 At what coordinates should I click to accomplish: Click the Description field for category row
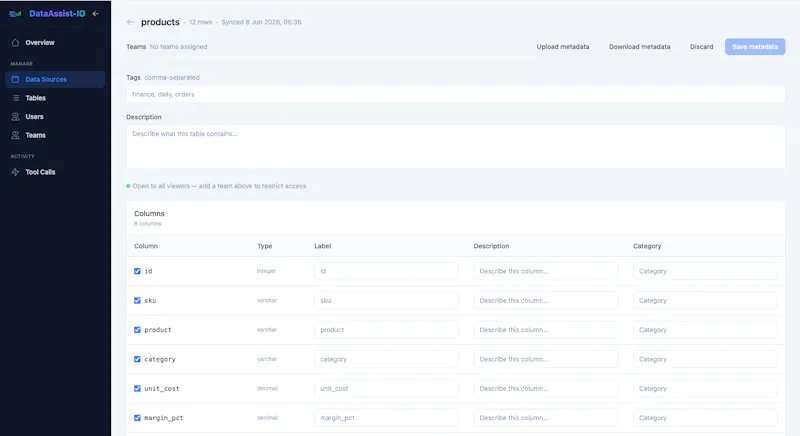coord(545,360)
